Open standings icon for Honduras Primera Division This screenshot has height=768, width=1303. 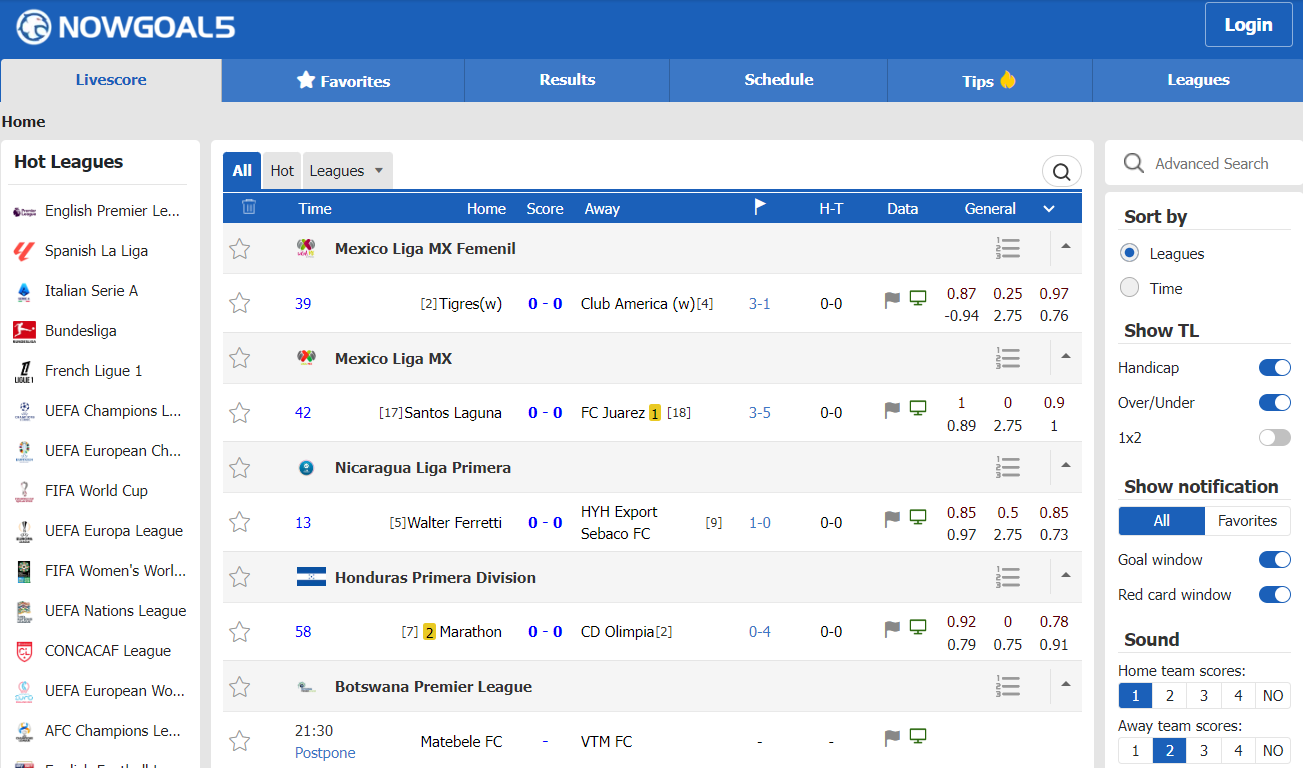(x=1007, y=577)
